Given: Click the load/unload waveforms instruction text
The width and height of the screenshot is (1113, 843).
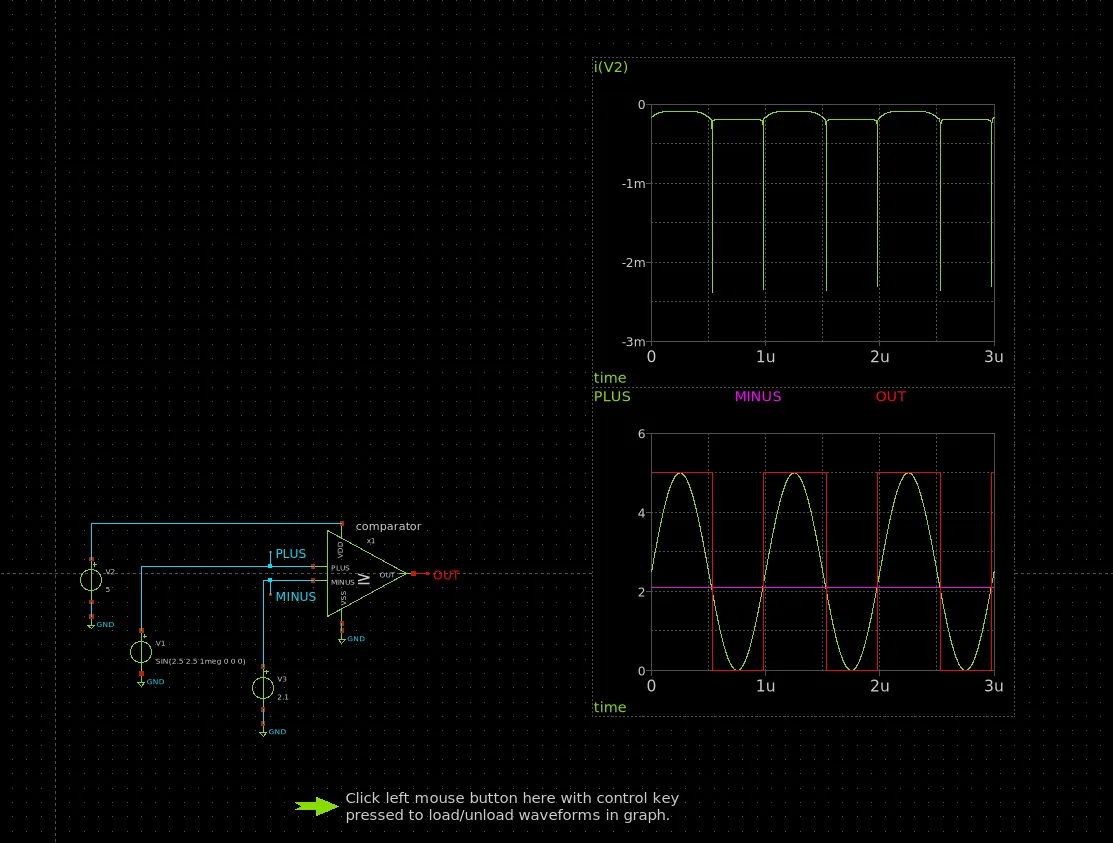Looking at the screenshot, I should (511, 807).
